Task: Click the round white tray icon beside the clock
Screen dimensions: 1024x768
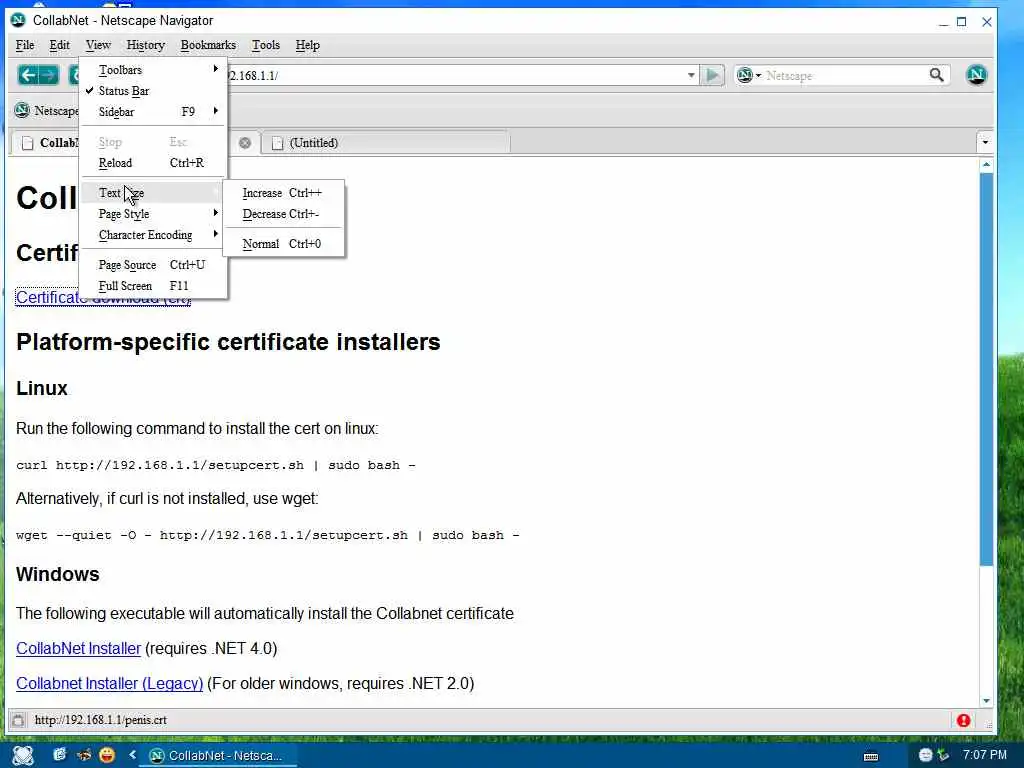Action: (x=925, y=755)
